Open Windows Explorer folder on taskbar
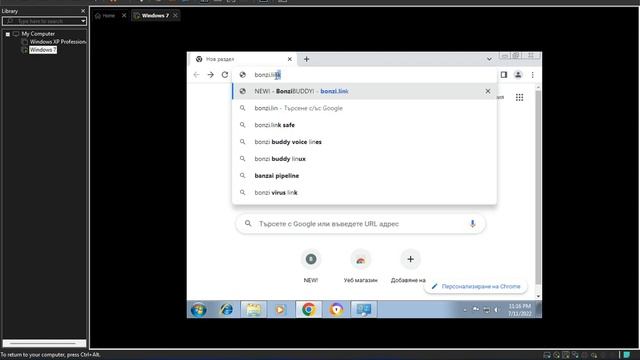This screenshot has height=360, width=640. tap(253, 310)
